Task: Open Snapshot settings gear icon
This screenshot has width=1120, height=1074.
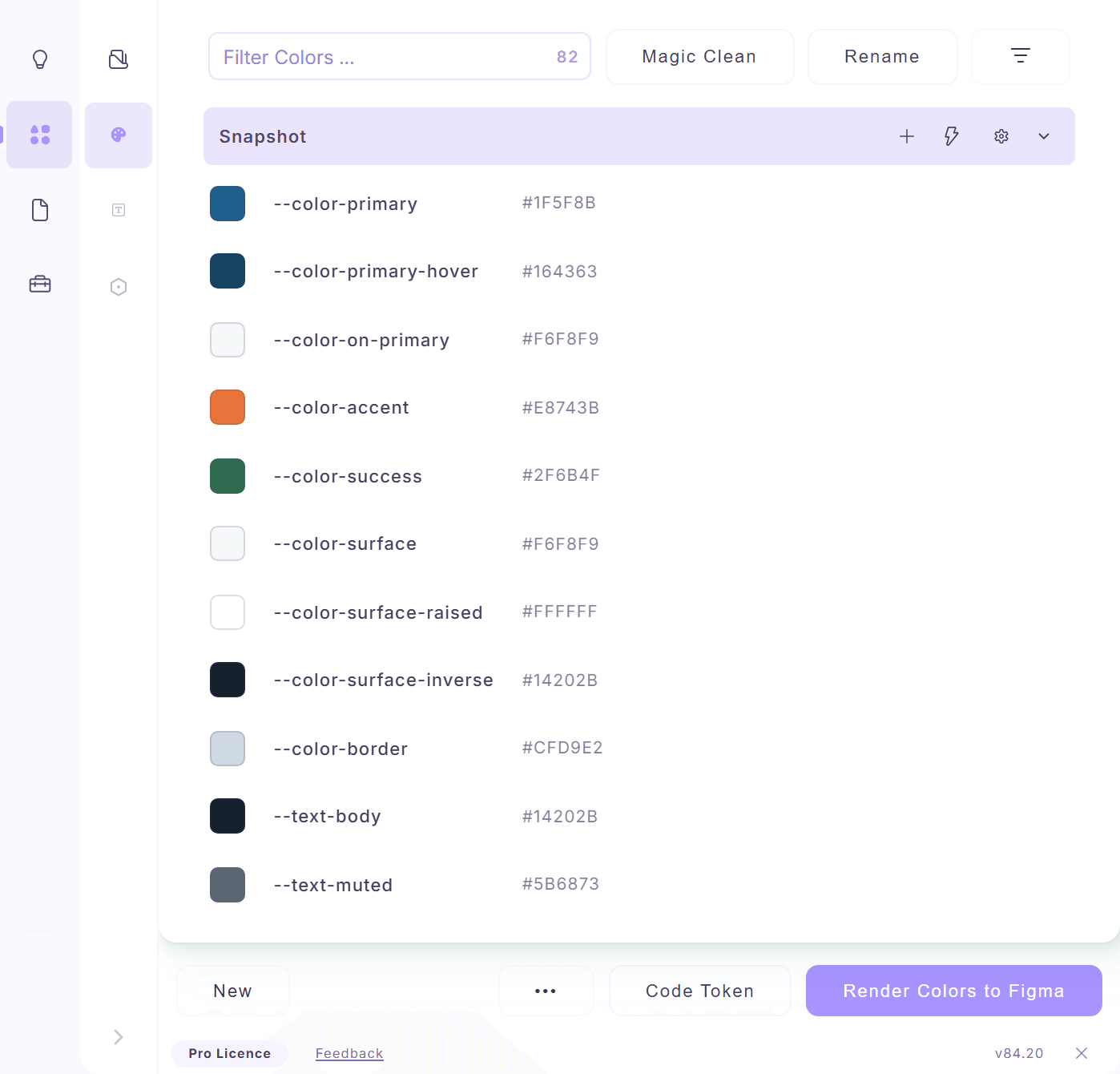Action: tap(1001, 136)
